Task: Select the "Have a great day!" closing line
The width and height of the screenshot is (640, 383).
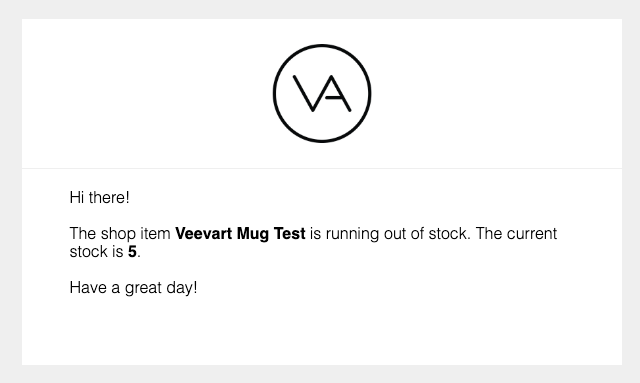Action: [133, 287]
